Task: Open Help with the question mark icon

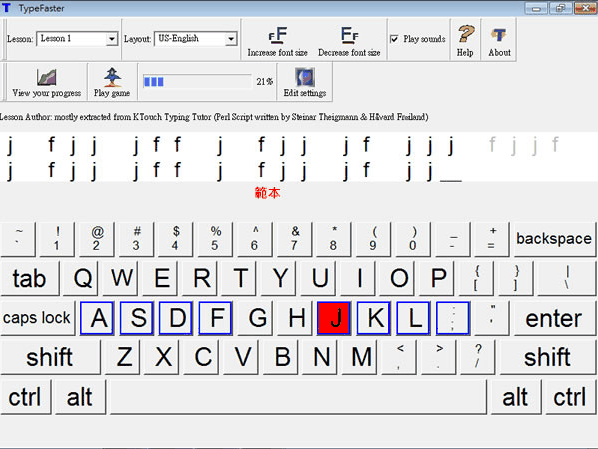Action: pyautogui.click(x=466, y=34)
